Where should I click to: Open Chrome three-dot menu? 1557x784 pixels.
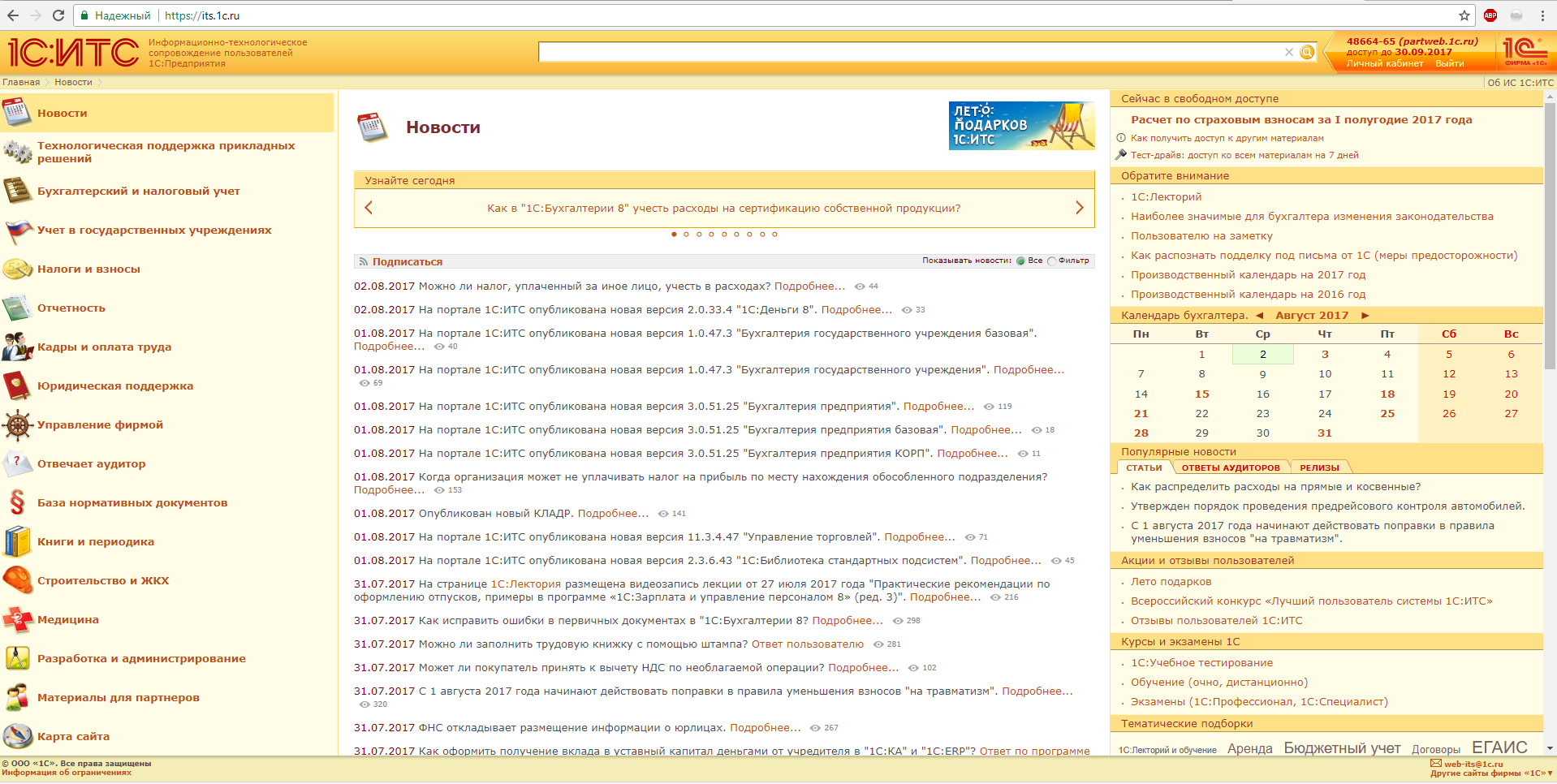pos(1542,15)
